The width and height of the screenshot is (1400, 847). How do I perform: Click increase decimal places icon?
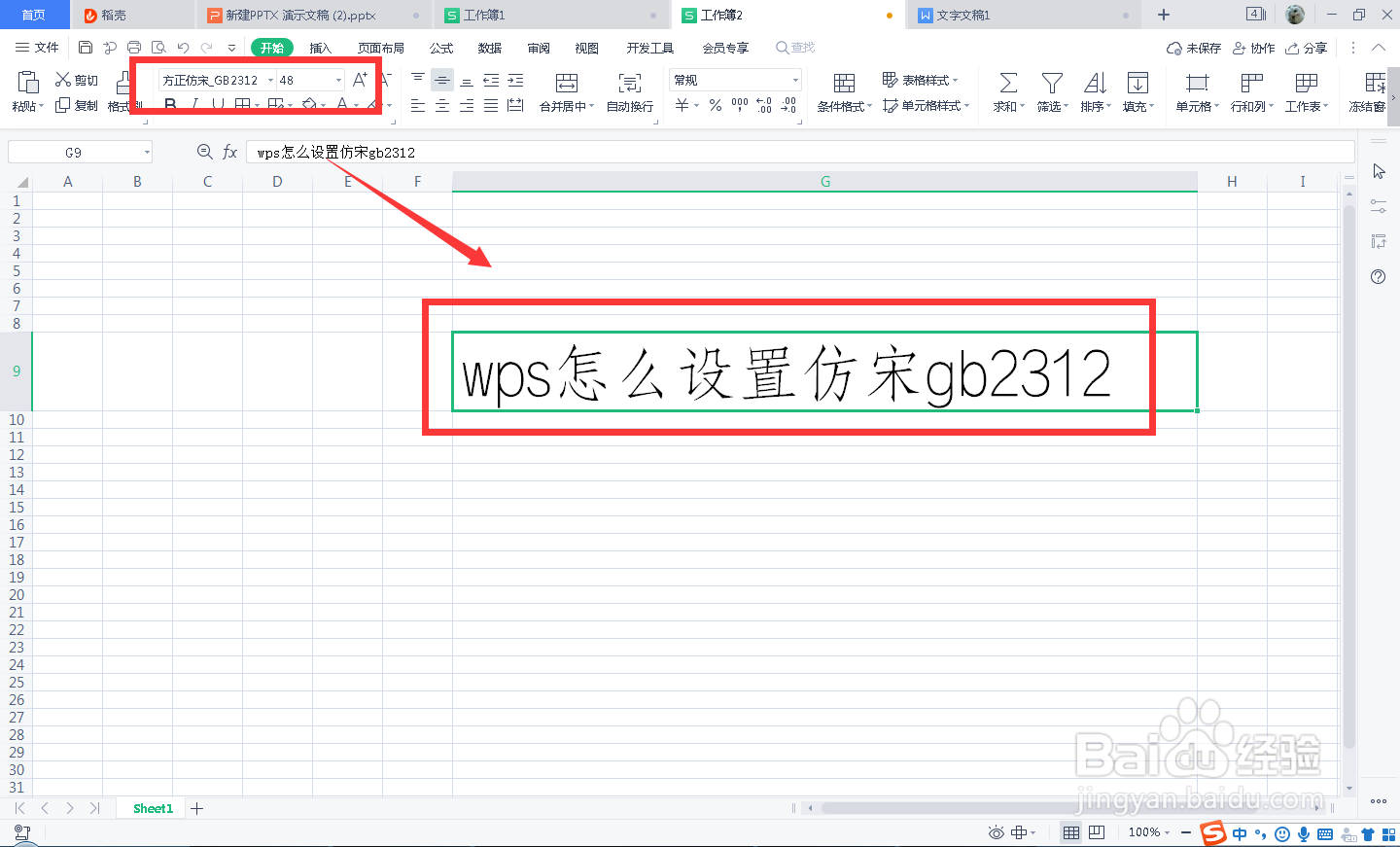click(x=764, y=105)
